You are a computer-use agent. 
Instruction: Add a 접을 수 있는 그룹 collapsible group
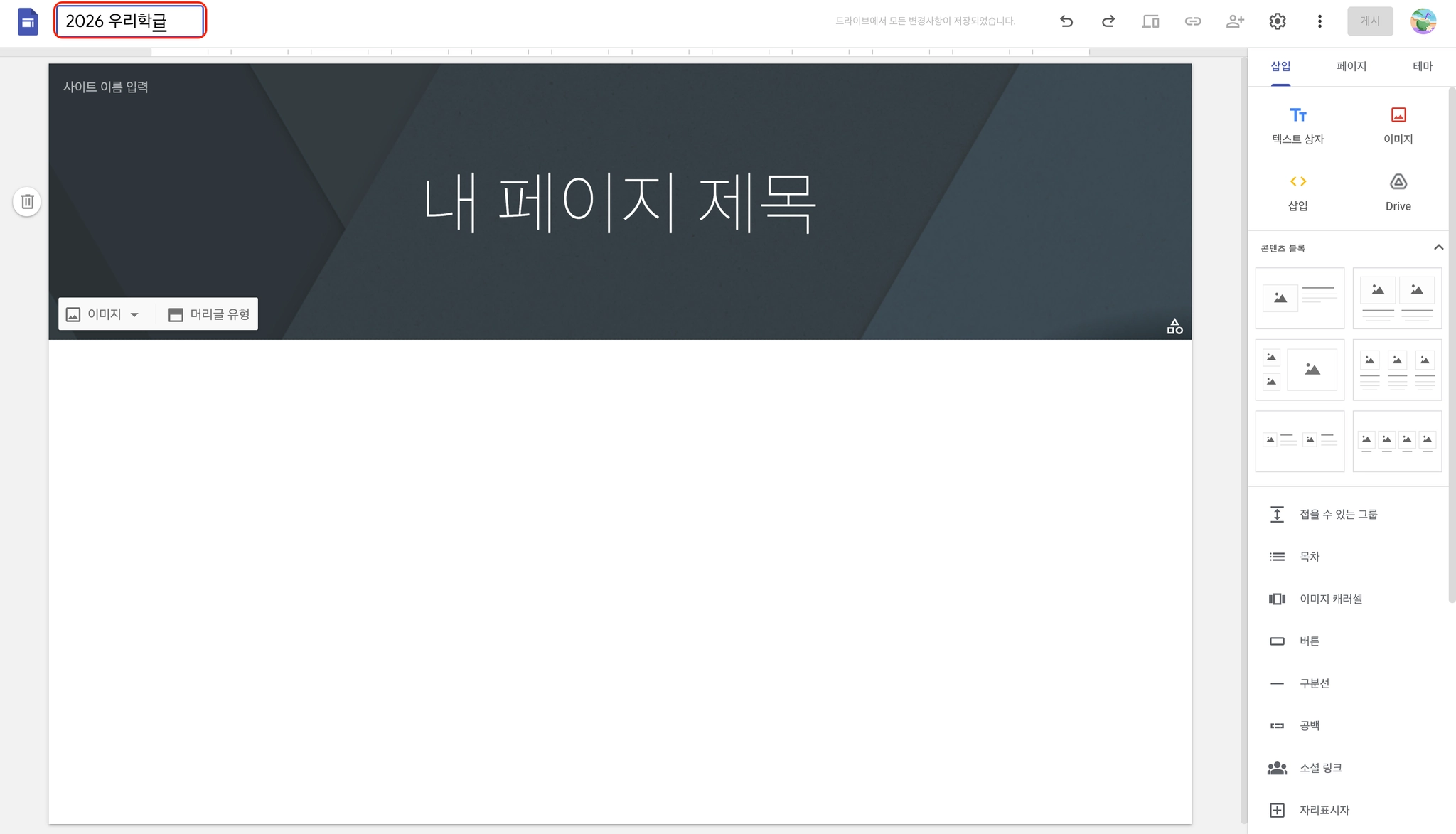(x=1338, y=514)
